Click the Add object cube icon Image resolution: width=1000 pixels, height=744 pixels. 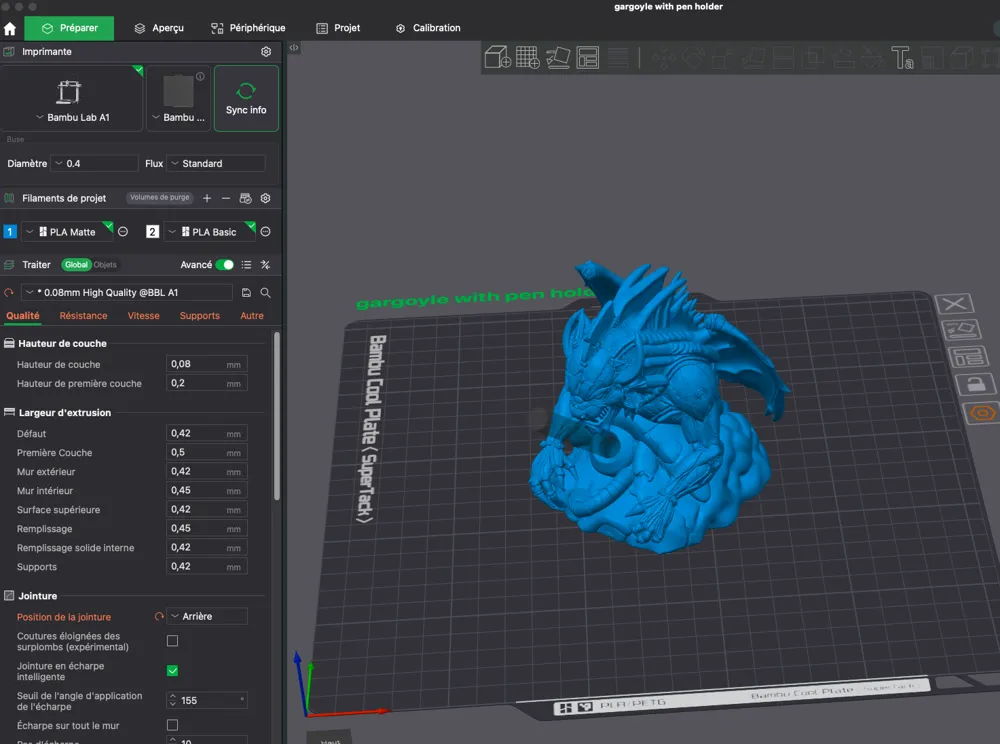(497, 57)
